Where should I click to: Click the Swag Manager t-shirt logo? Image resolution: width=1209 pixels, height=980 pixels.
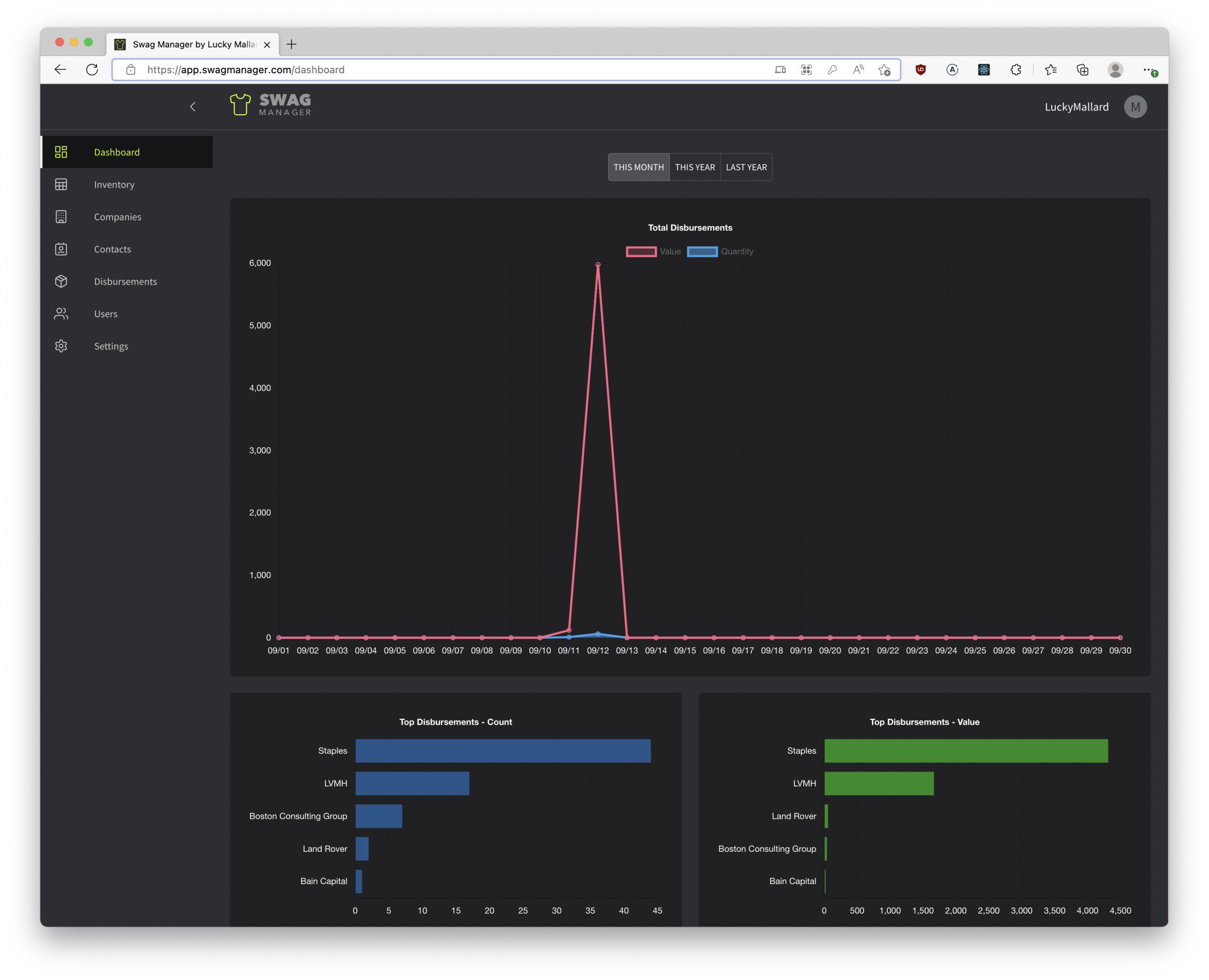[240, 105]
